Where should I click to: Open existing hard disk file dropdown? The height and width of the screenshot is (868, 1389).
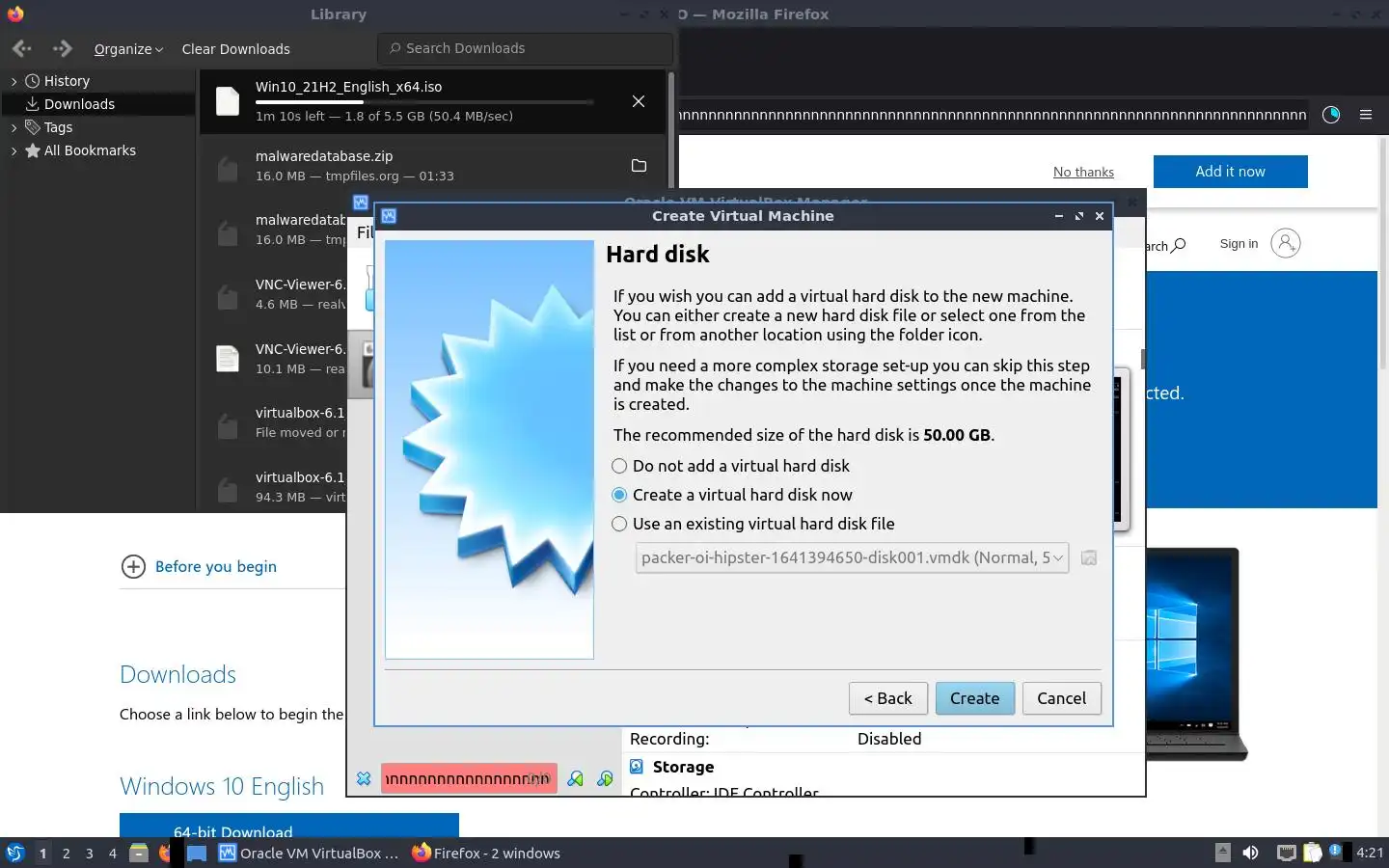point(852,557)
